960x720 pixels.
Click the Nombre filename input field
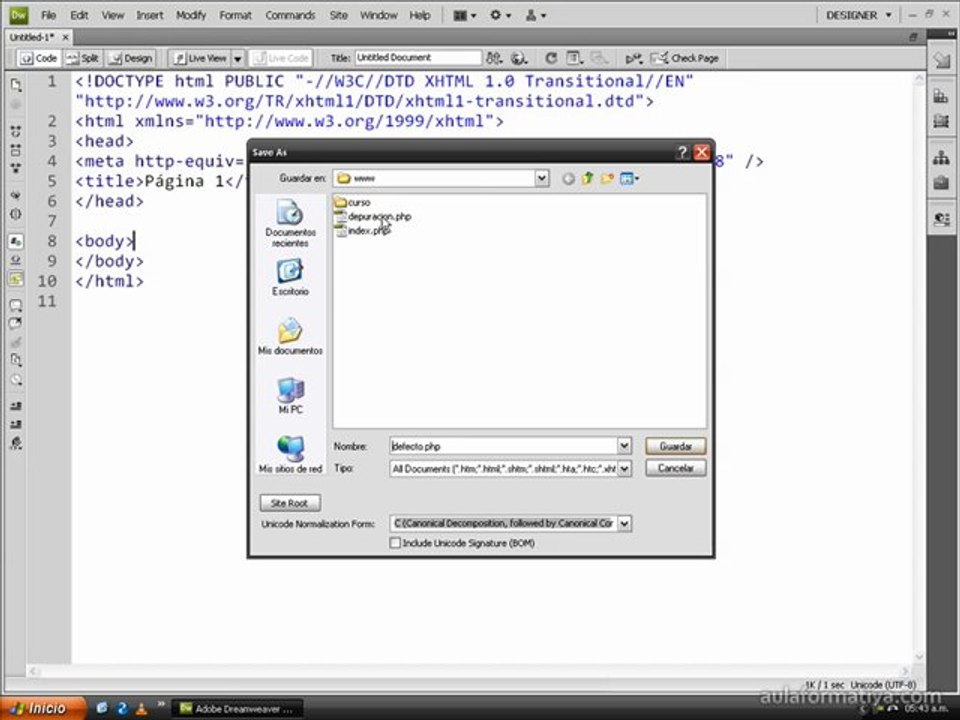[503, 446]
